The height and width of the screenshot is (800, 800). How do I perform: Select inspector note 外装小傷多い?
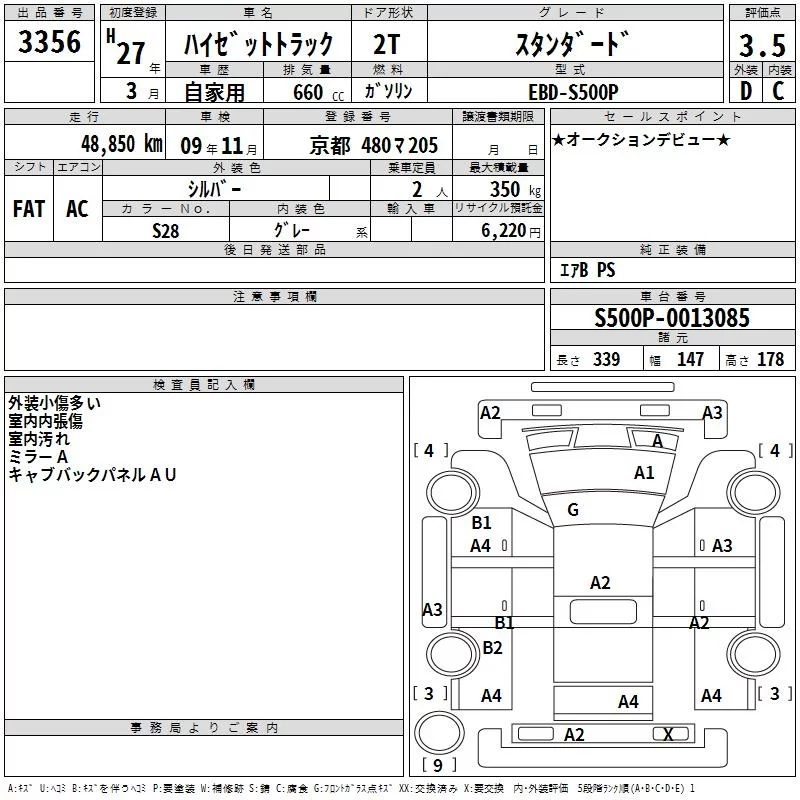(x=54, y=403)
